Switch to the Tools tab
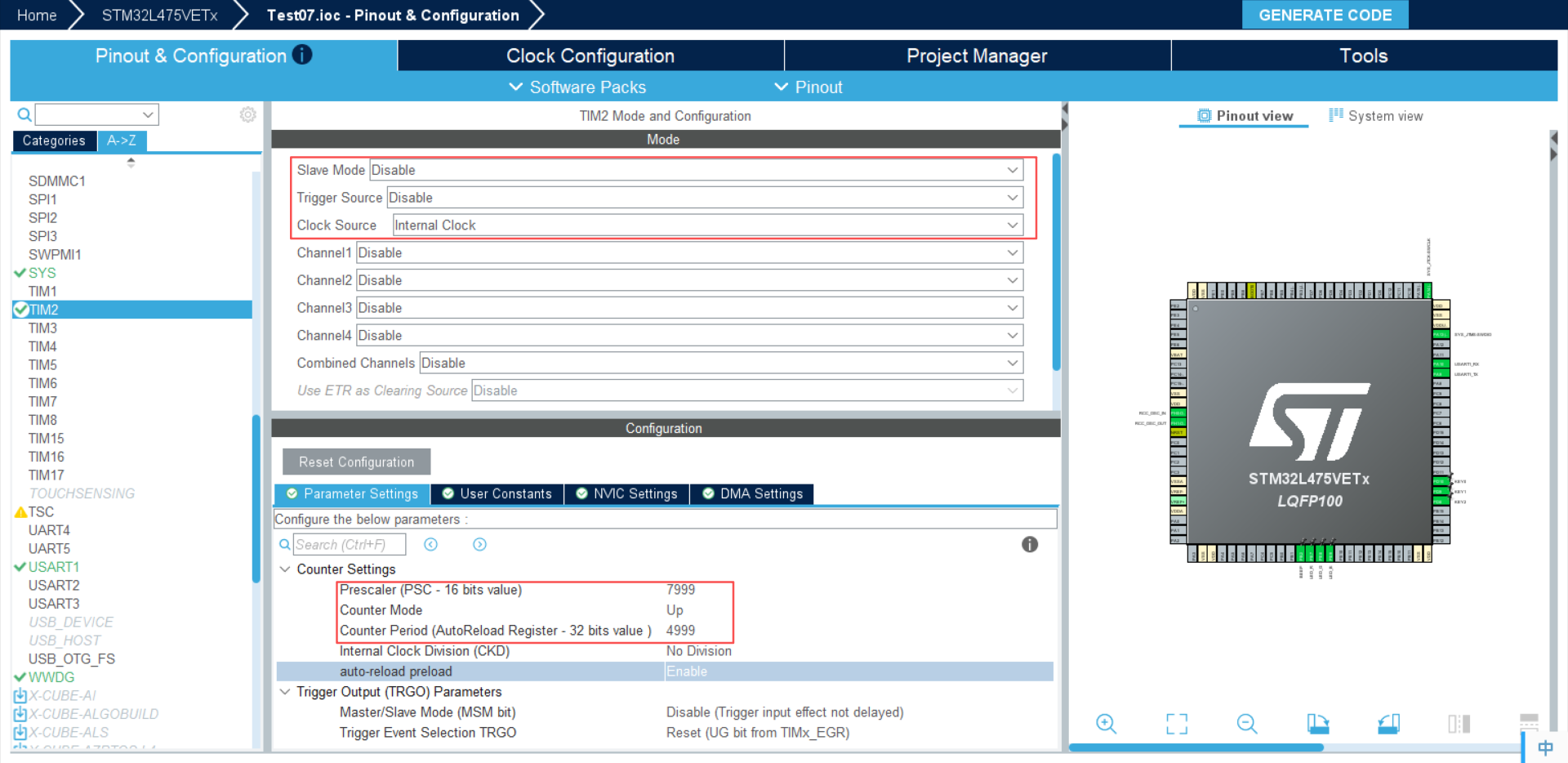The image size is (1568, 763). click(x=1364, y=56)
